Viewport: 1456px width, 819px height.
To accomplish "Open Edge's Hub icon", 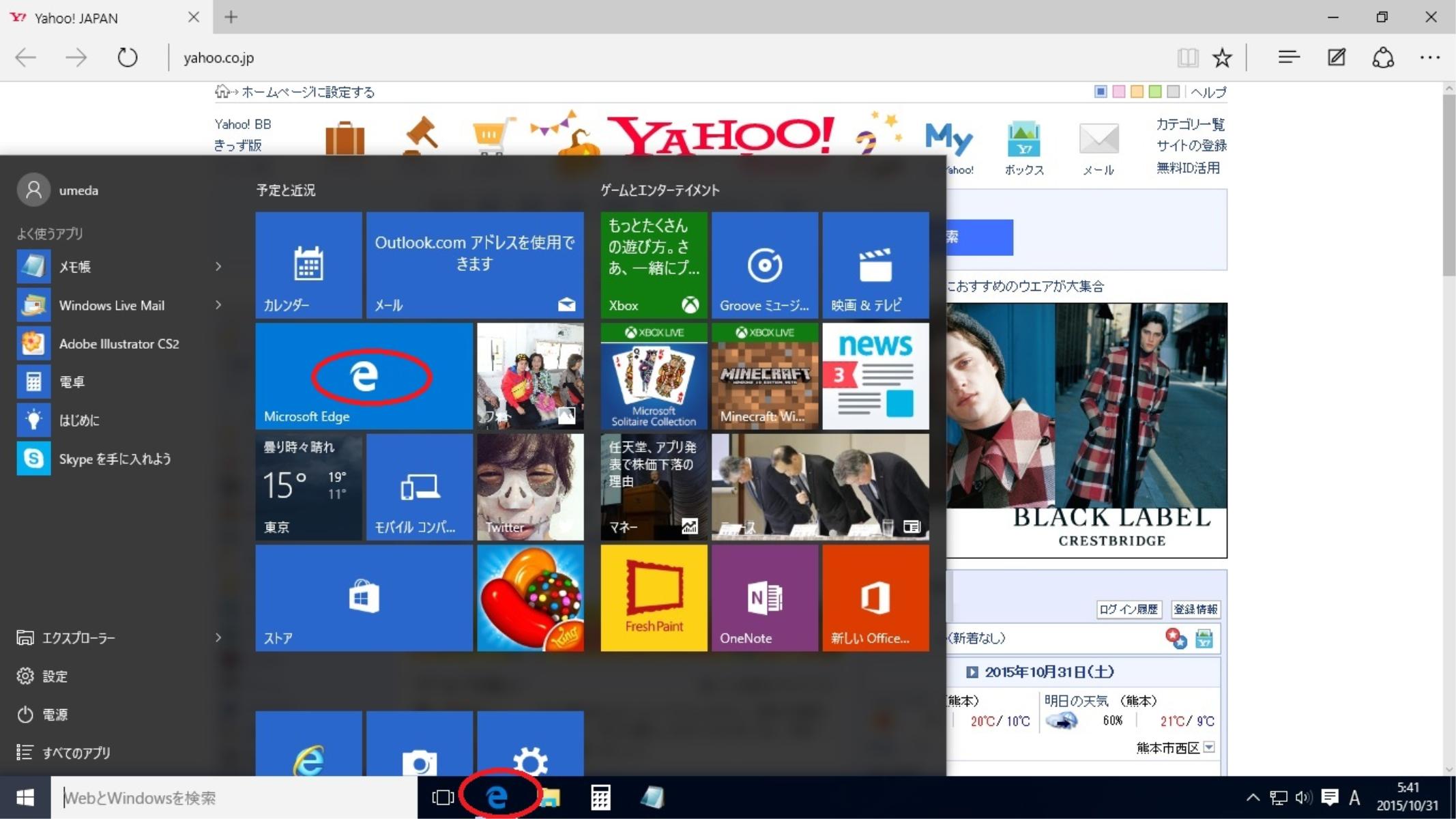I will pyautogui.click(x=1288, y=57).
